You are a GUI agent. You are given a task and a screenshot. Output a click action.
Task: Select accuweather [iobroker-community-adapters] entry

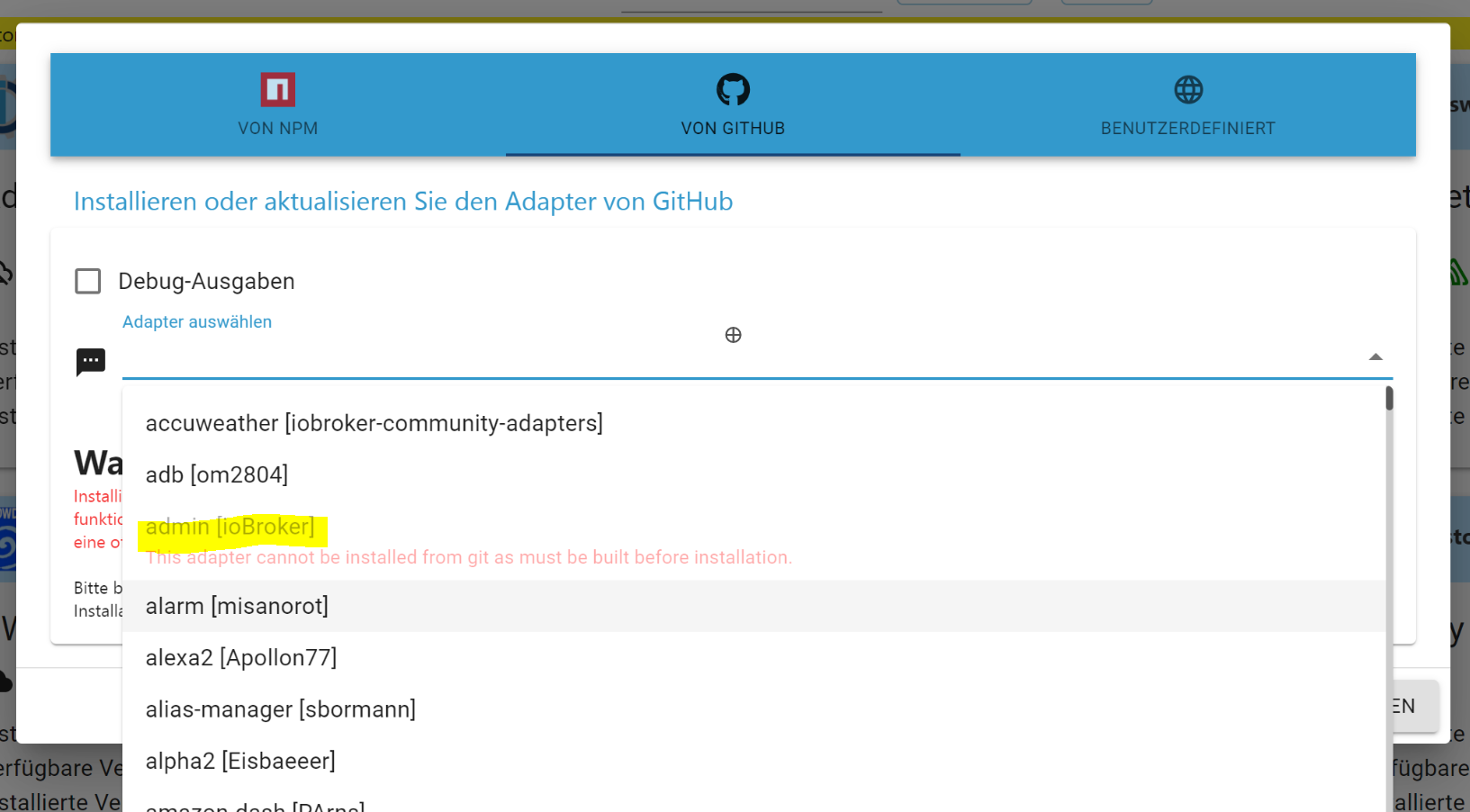pyautogui.click(x=374, y=423)
